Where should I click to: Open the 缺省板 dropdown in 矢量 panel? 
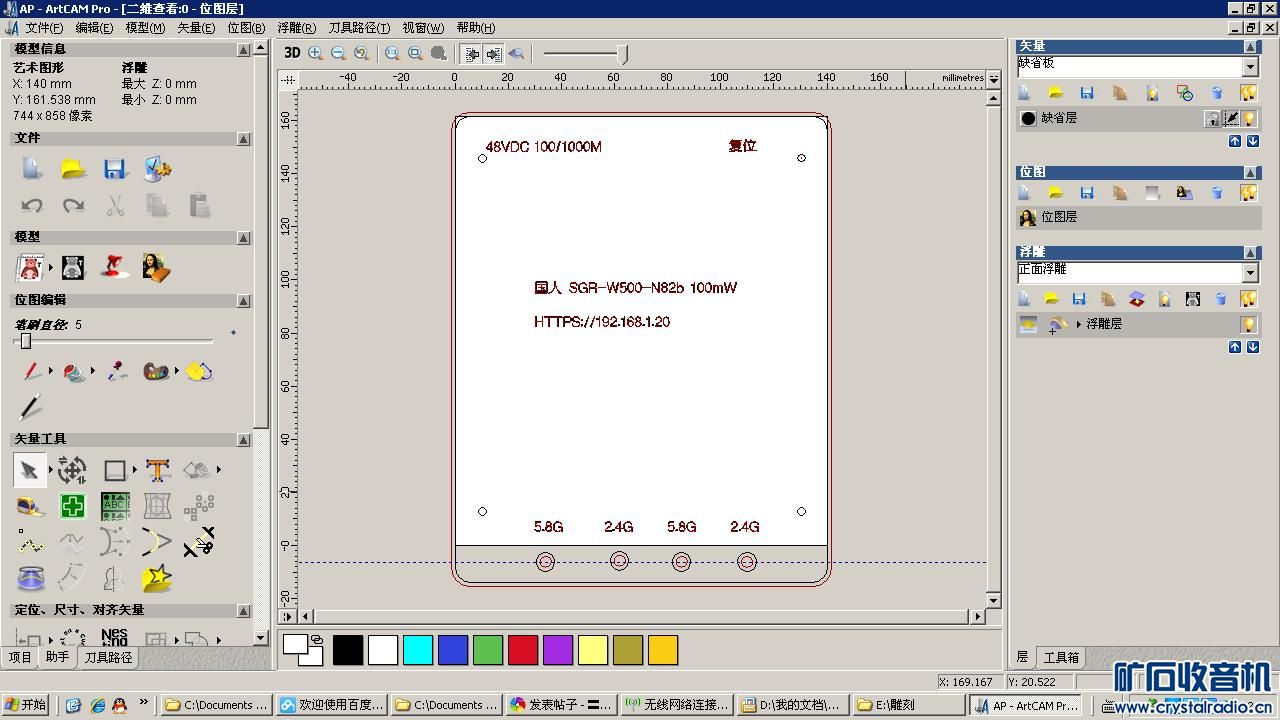[1250, 67]
